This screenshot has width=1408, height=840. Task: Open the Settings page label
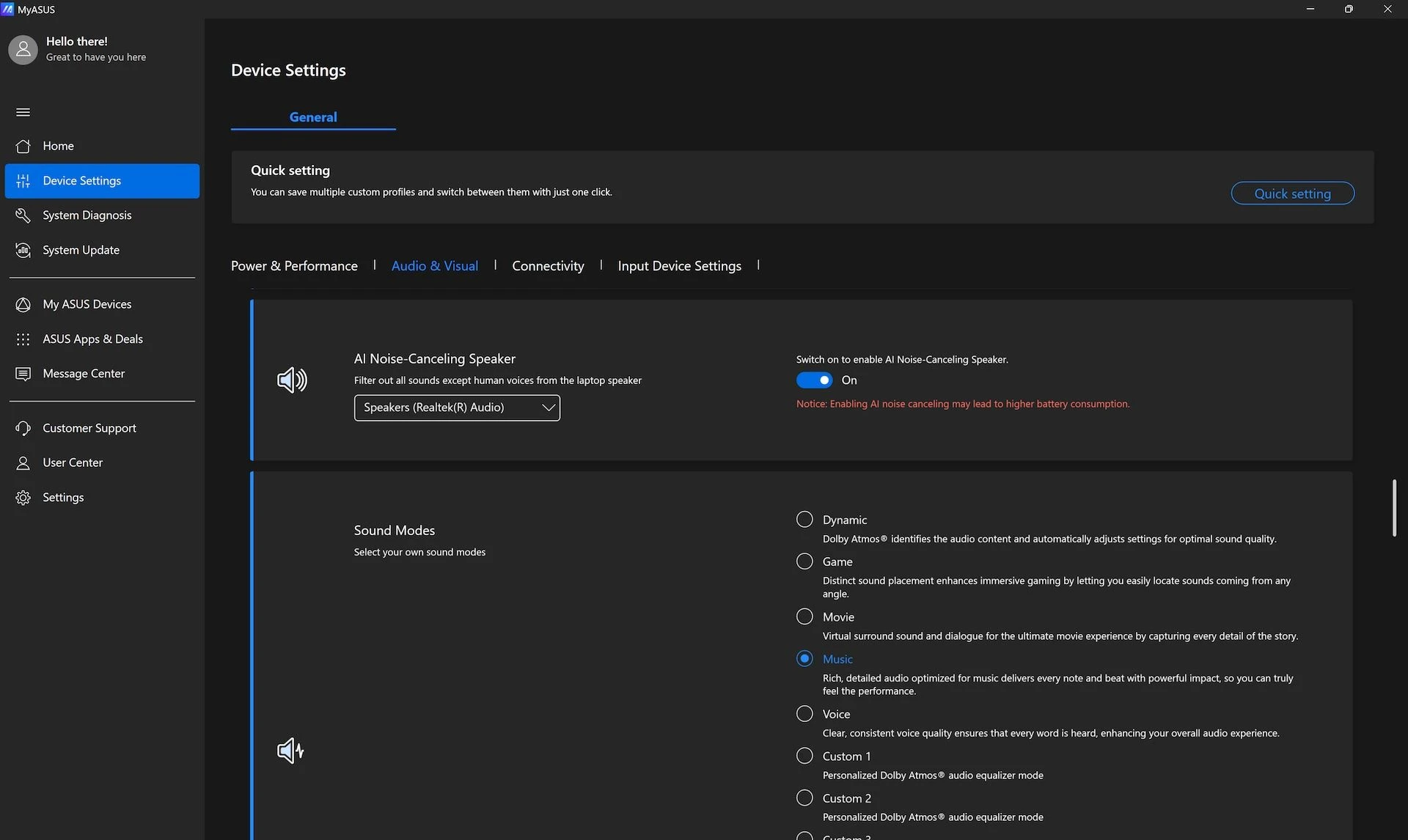[x=63, y=498]
